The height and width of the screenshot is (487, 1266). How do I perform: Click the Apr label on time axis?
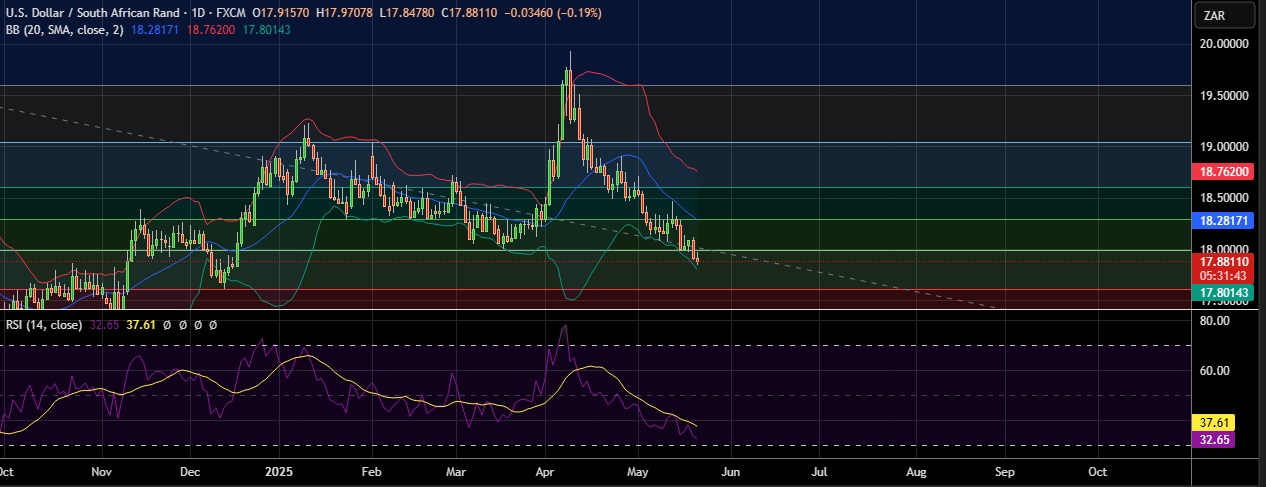click(x=545, y=470)
